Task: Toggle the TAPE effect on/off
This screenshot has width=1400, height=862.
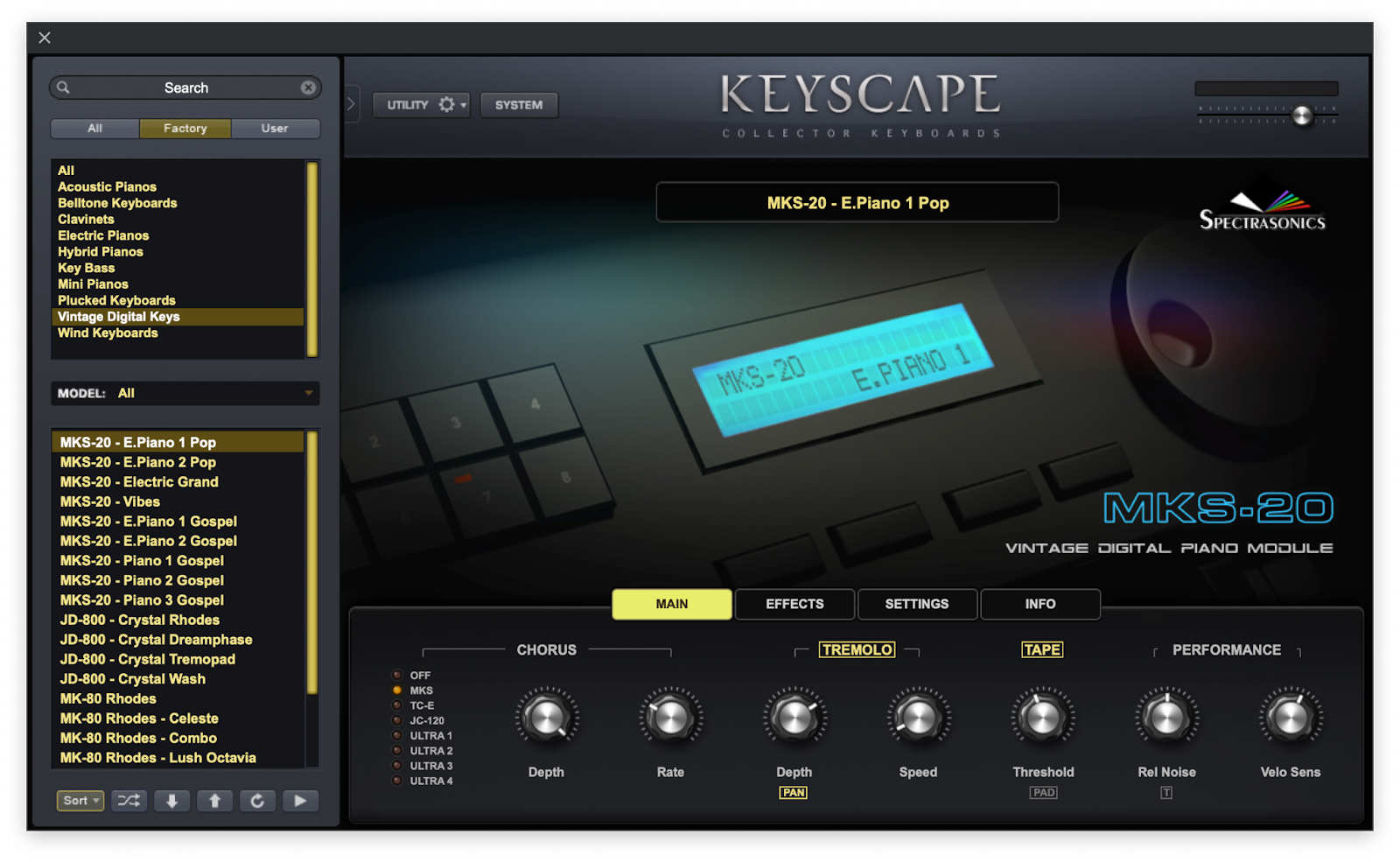Action: pyautogui.click(x=1042, y=649)
